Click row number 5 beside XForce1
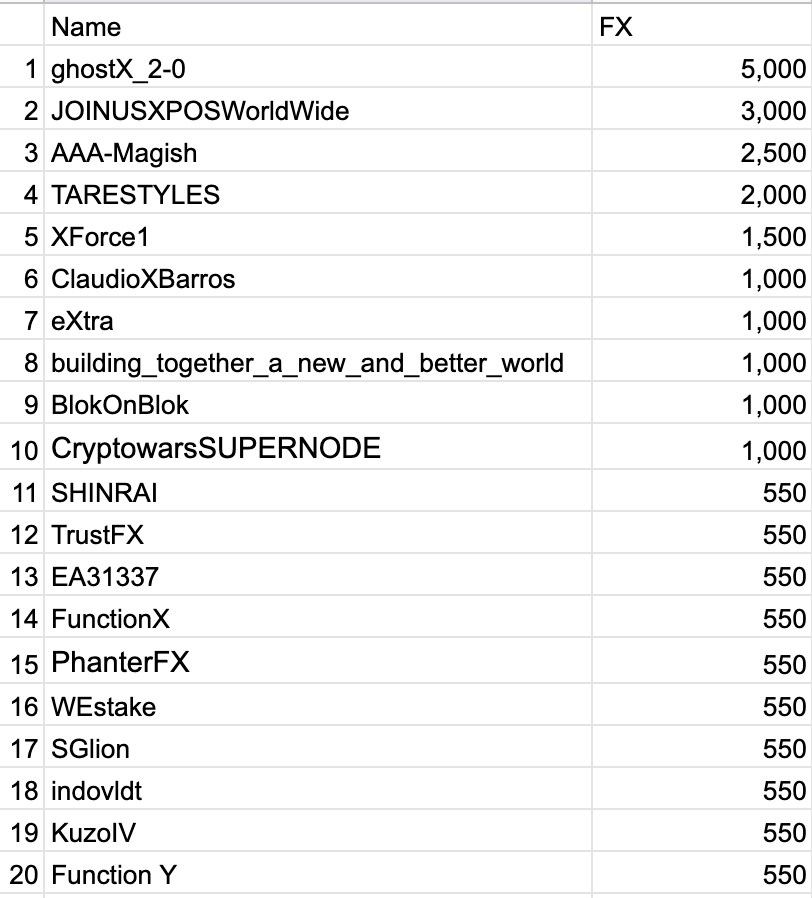Screen dimensions: 812x898 (x=22, y=235)
